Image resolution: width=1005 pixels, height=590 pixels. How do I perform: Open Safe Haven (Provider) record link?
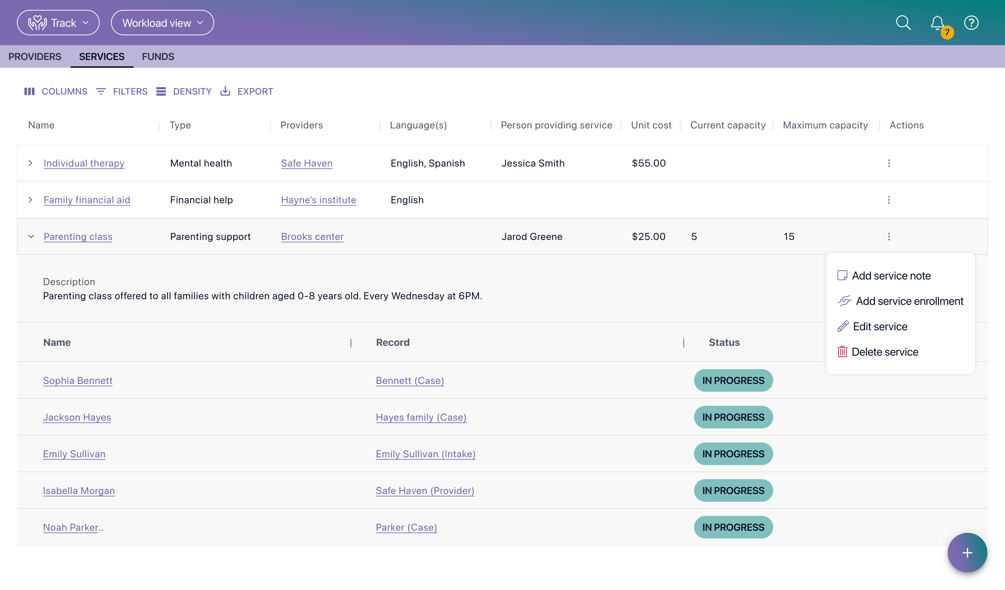425,491
